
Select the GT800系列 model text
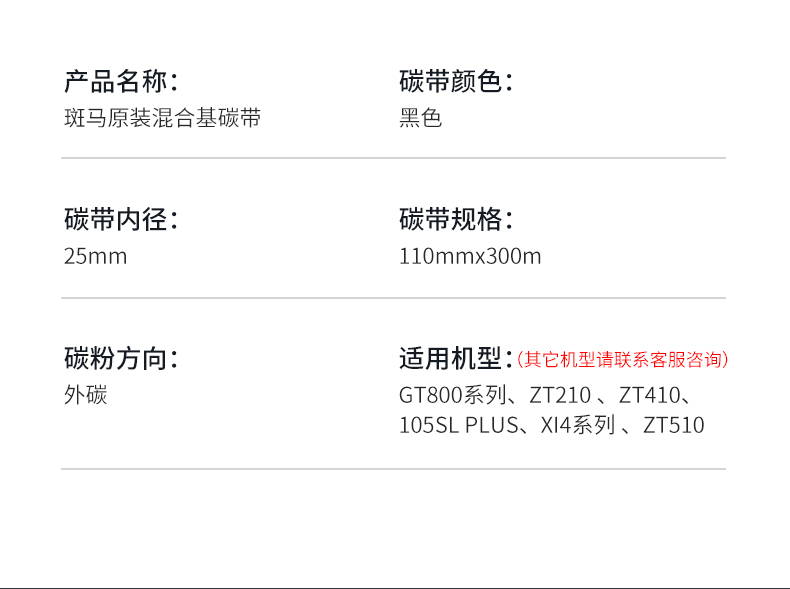click(x=453, y=395)
